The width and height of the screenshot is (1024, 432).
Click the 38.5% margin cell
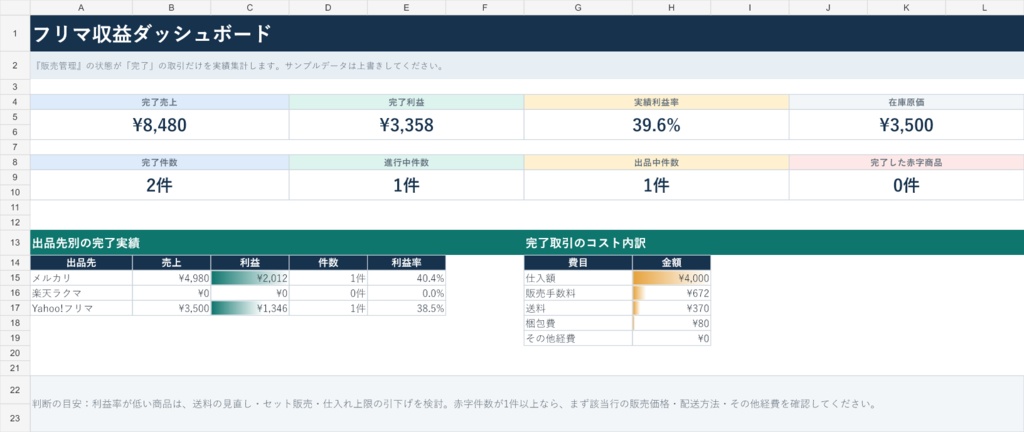pos(406,308)
